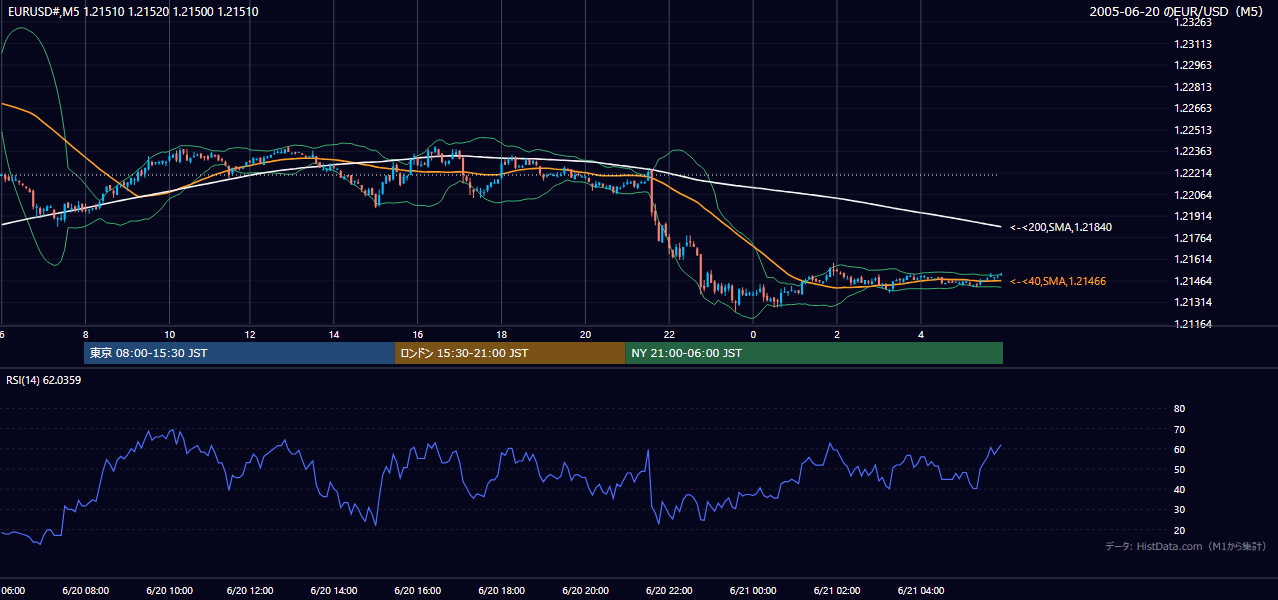Click price axis value 1.23263
Screen dimensions: 1278x600
tap(1192, 22)
